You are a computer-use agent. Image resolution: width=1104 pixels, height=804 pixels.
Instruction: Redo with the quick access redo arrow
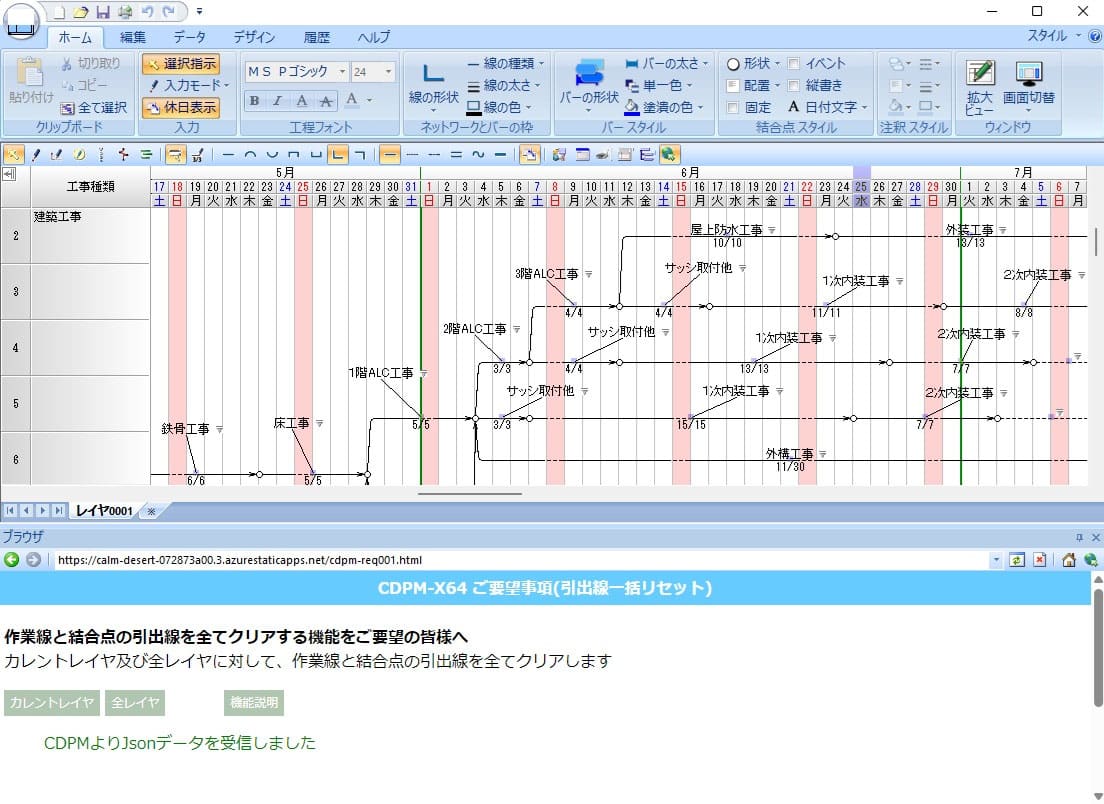click(169, 12)
